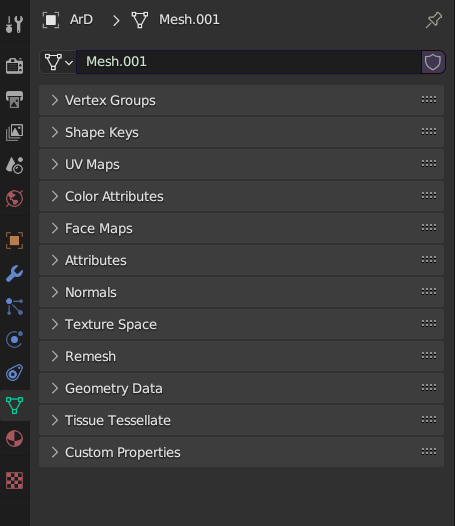Click the Mesh.001 name field
455x526 pixels.
coord(249,62)
